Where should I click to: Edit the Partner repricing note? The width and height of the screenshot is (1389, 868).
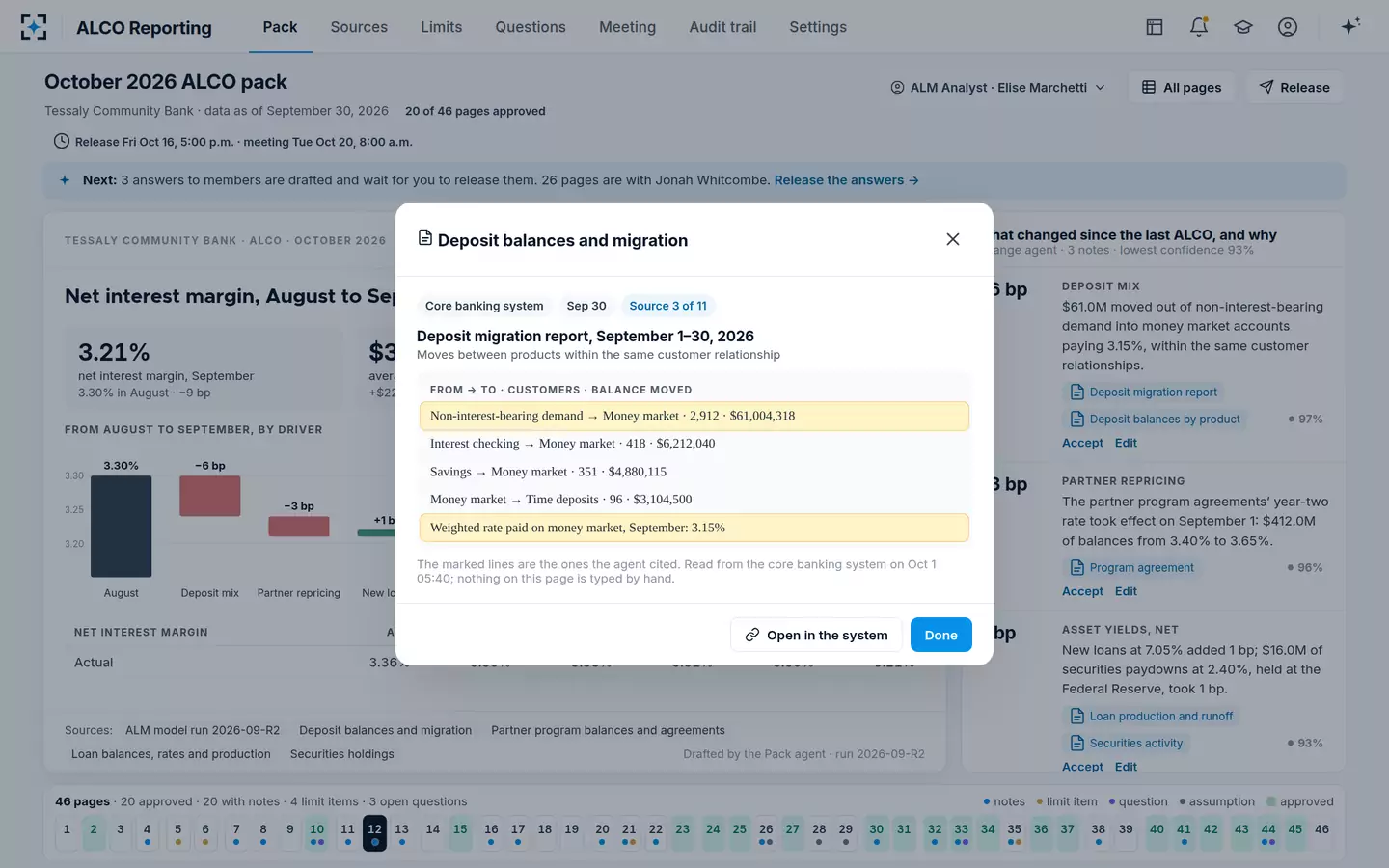[1126, 591]
